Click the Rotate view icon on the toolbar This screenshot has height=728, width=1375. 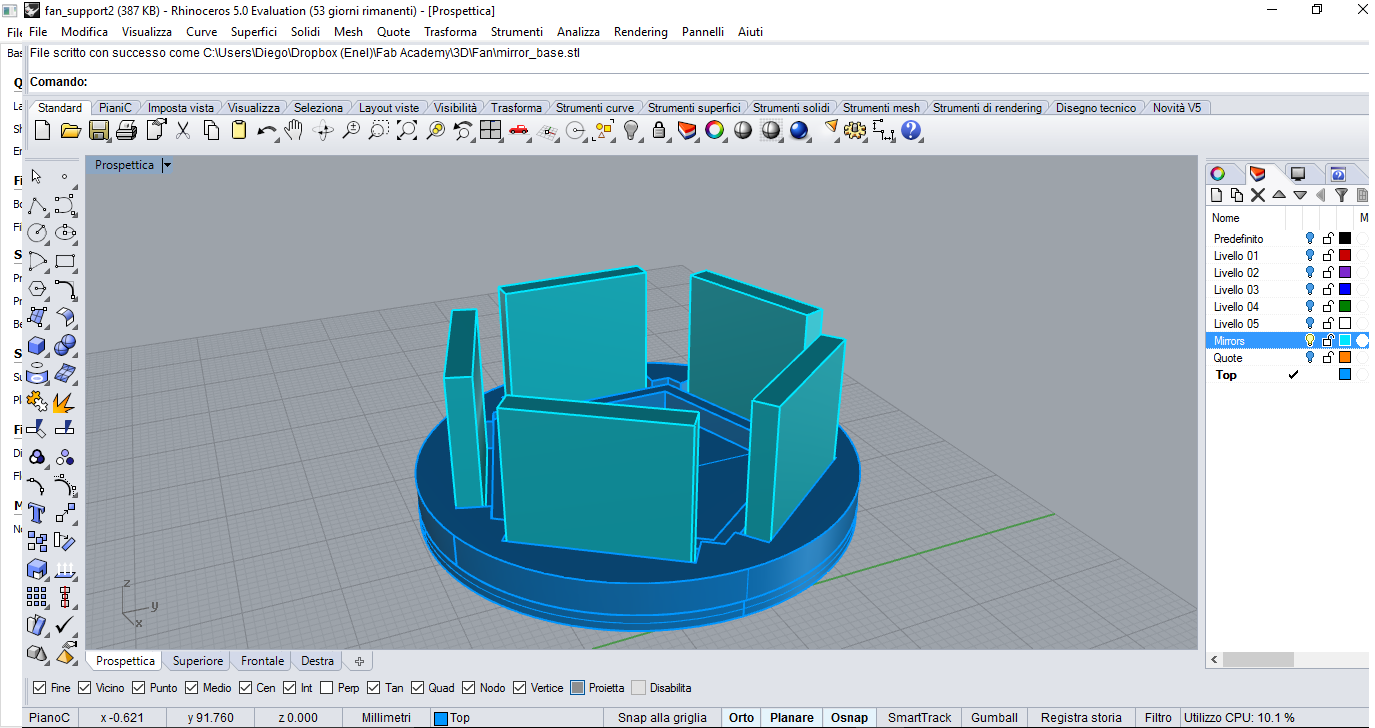coord(321,130)
